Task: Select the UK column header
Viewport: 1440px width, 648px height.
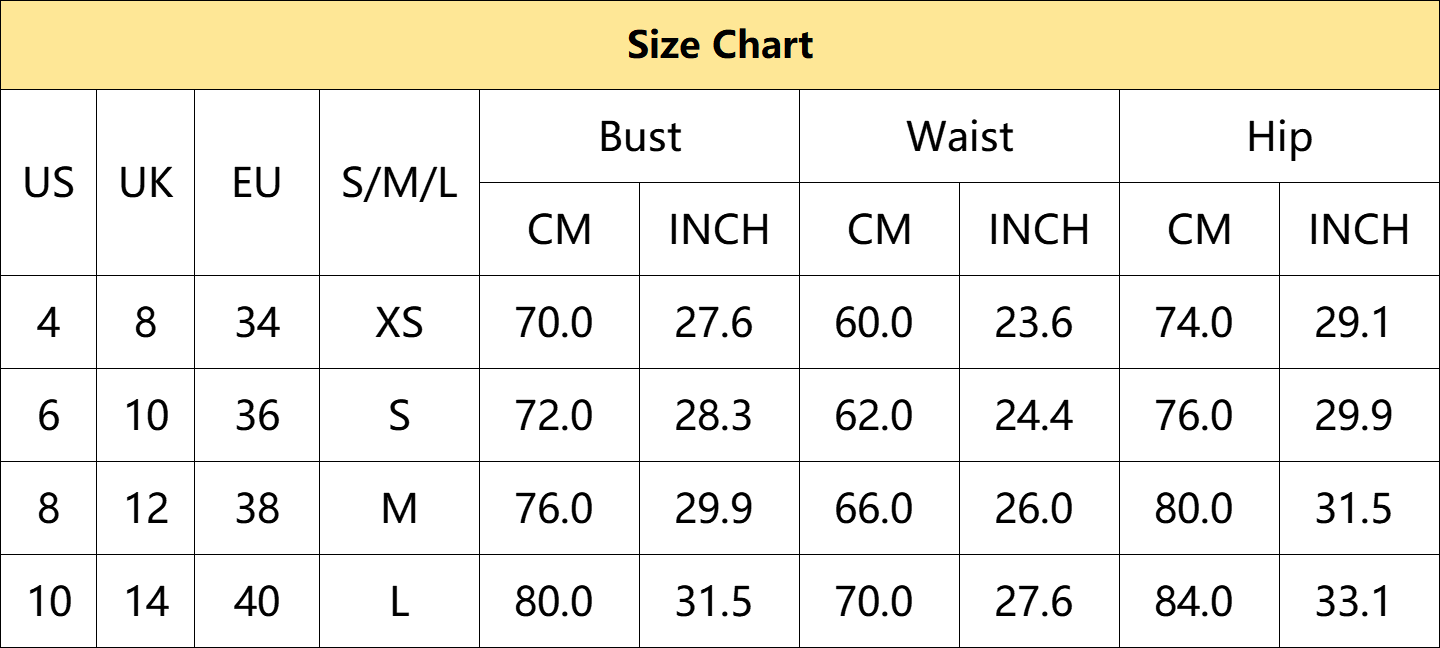Action: point(146,183)
